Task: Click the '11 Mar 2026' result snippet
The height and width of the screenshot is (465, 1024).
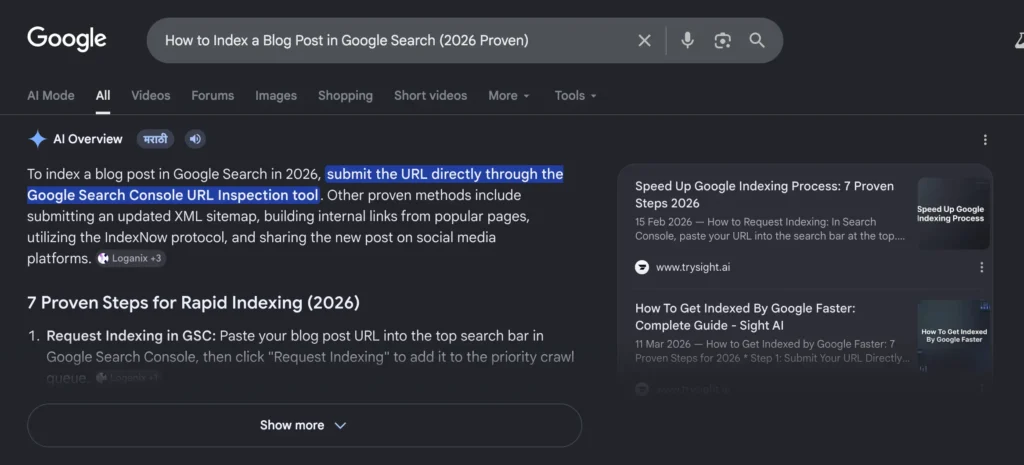Action: click(x=772, y=351)
